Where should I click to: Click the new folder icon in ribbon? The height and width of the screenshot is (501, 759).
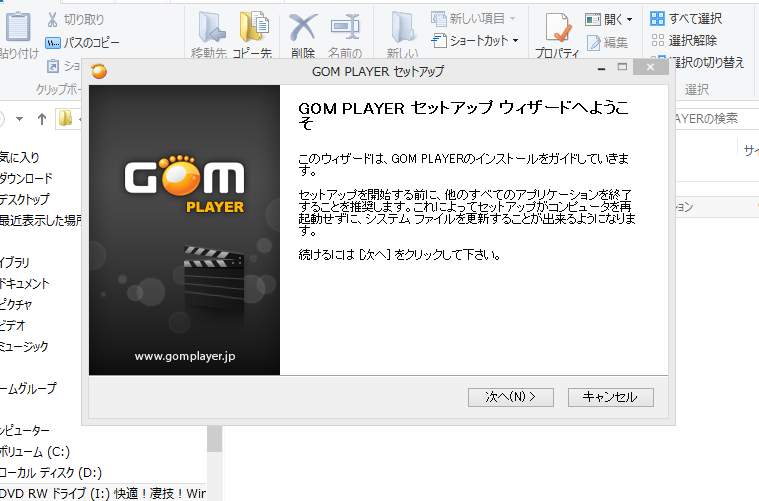point(403,28)
